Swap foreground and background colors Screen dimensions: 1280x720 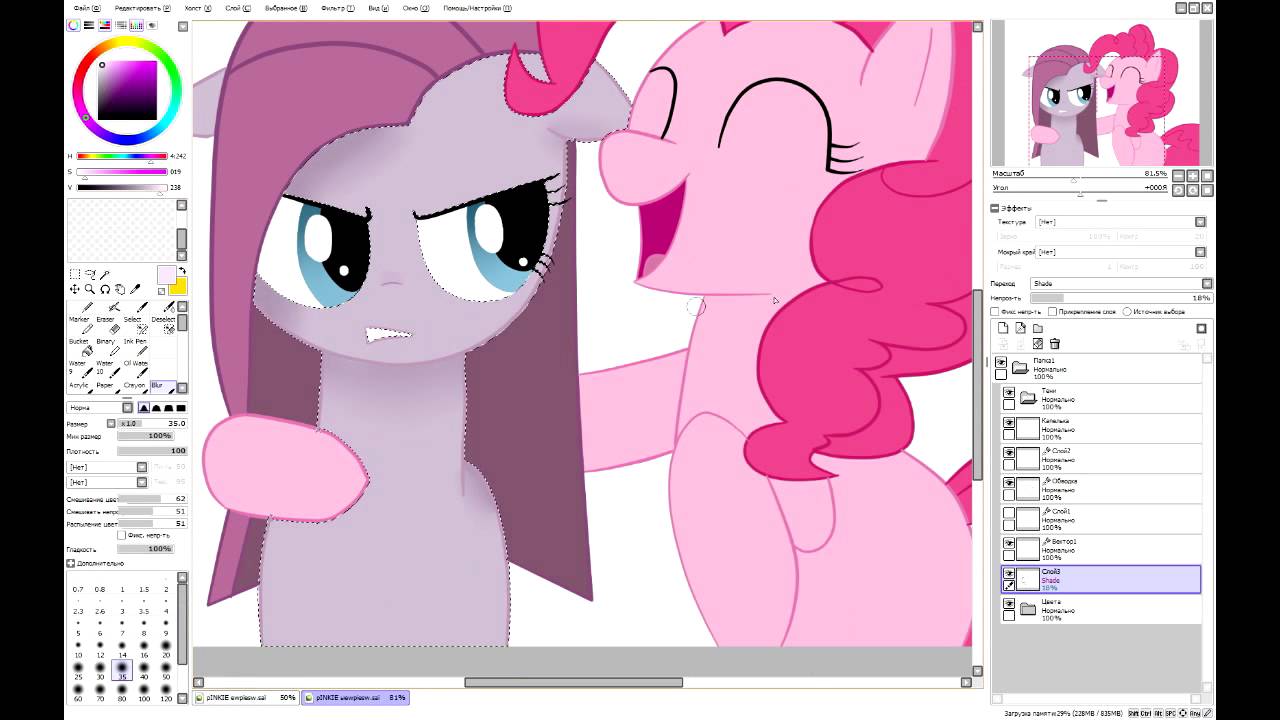point(182,271)
